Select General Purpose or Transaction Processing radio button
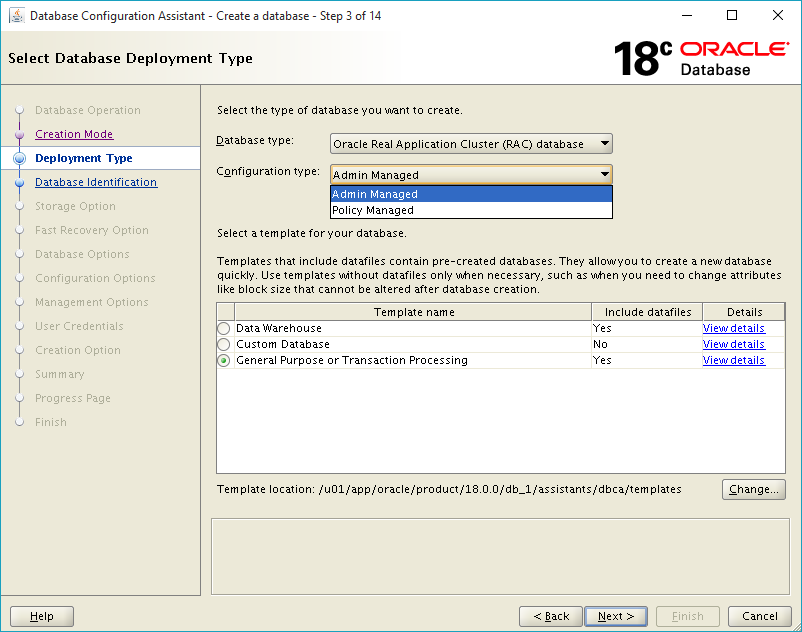 point(224,360)
